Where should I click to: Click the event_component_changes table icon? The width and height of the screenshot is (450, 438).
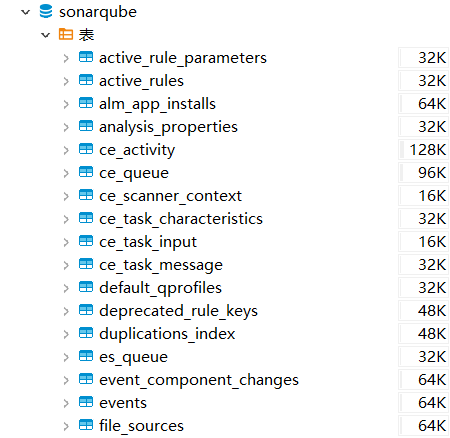(86, 379)
